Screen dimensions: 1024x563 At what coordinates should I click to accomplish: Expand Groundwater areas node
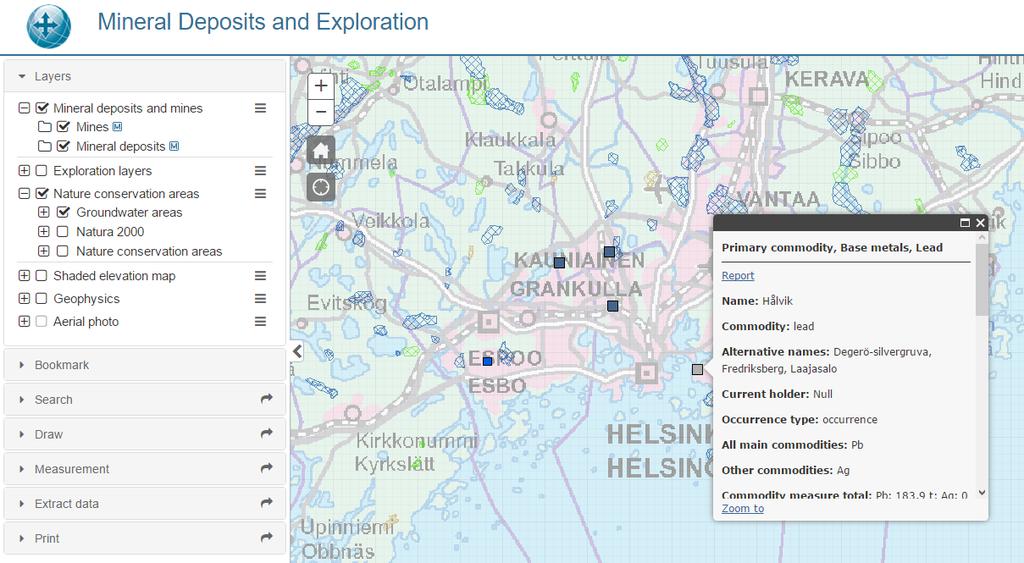point(44,212)
